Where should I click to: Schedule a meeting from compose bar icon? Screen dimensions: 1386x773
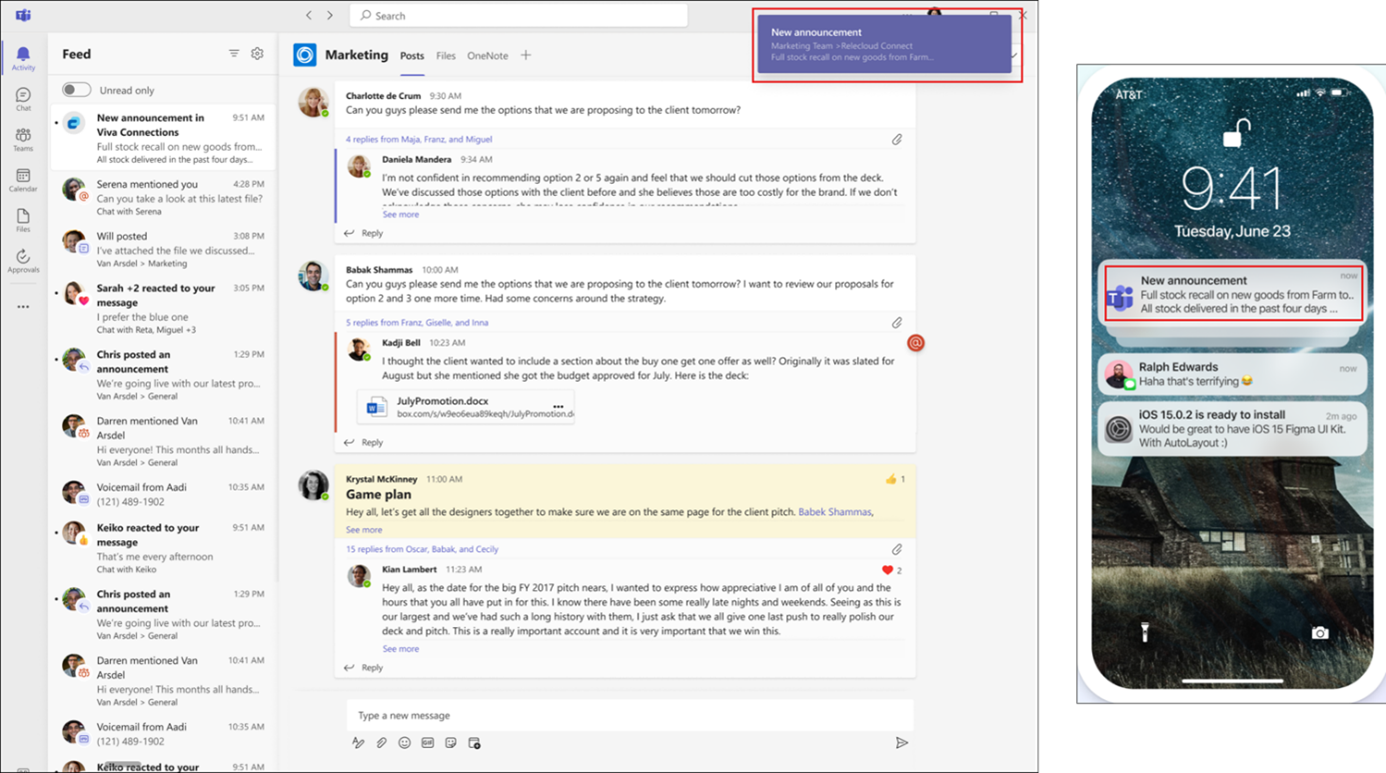(x=474, y=743)
